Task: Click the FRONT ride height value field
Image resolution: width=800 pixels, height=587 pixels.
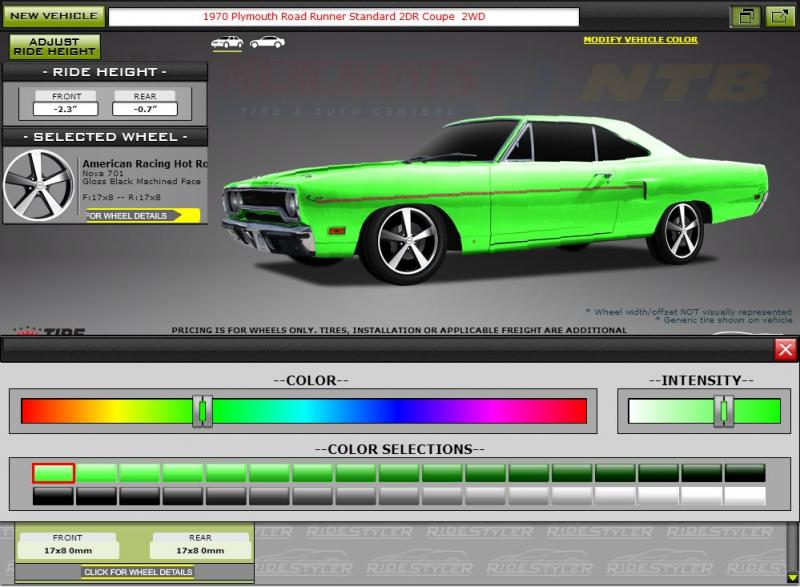Action: (x=65, y=109)
